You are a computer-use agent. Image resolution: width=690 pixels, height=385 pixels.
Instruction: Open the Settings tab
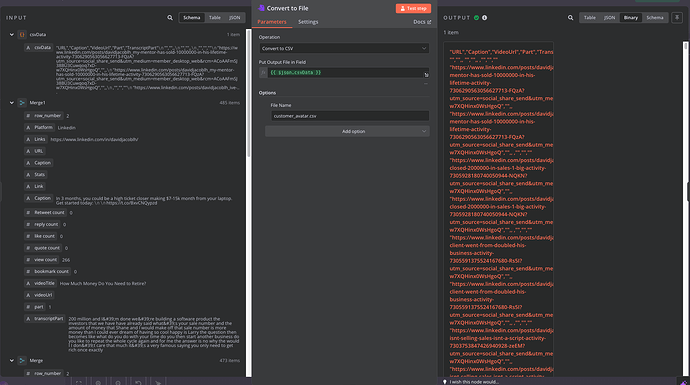point(308,22)
